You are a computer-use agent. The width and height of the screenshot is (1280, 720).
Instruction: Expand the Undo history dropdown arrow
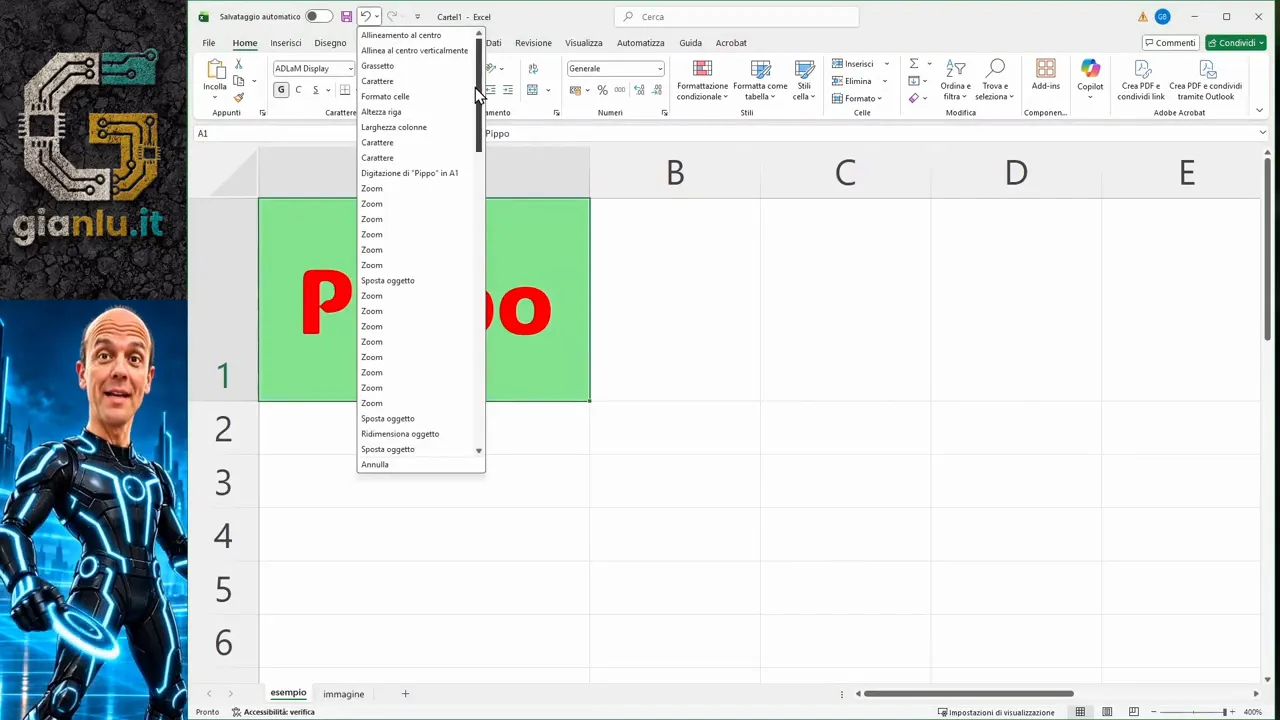377,17
